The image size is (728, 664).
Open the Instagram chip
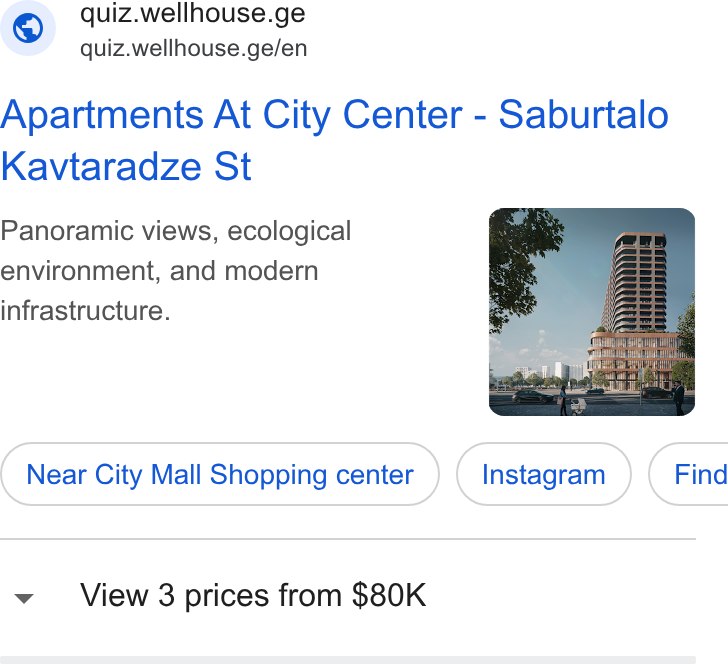544,474
